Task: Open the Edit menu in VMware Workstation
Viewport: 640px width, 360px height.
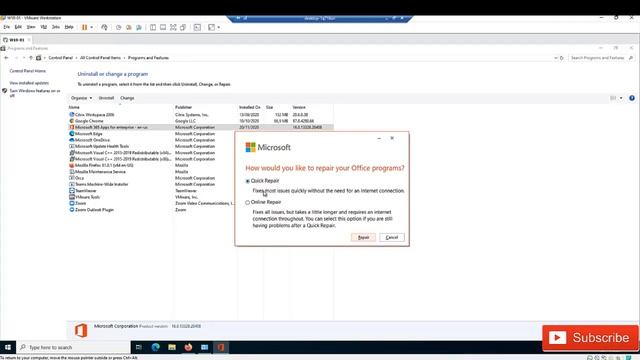Action: pyautogui.click(x=18, y=27)
